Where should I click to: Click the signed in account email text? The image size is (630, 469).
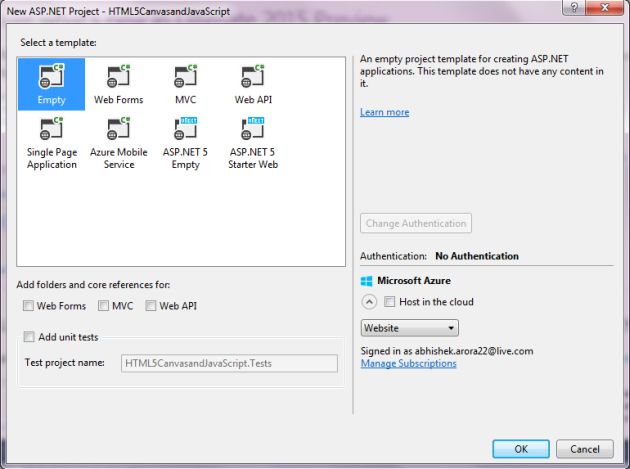474,351
